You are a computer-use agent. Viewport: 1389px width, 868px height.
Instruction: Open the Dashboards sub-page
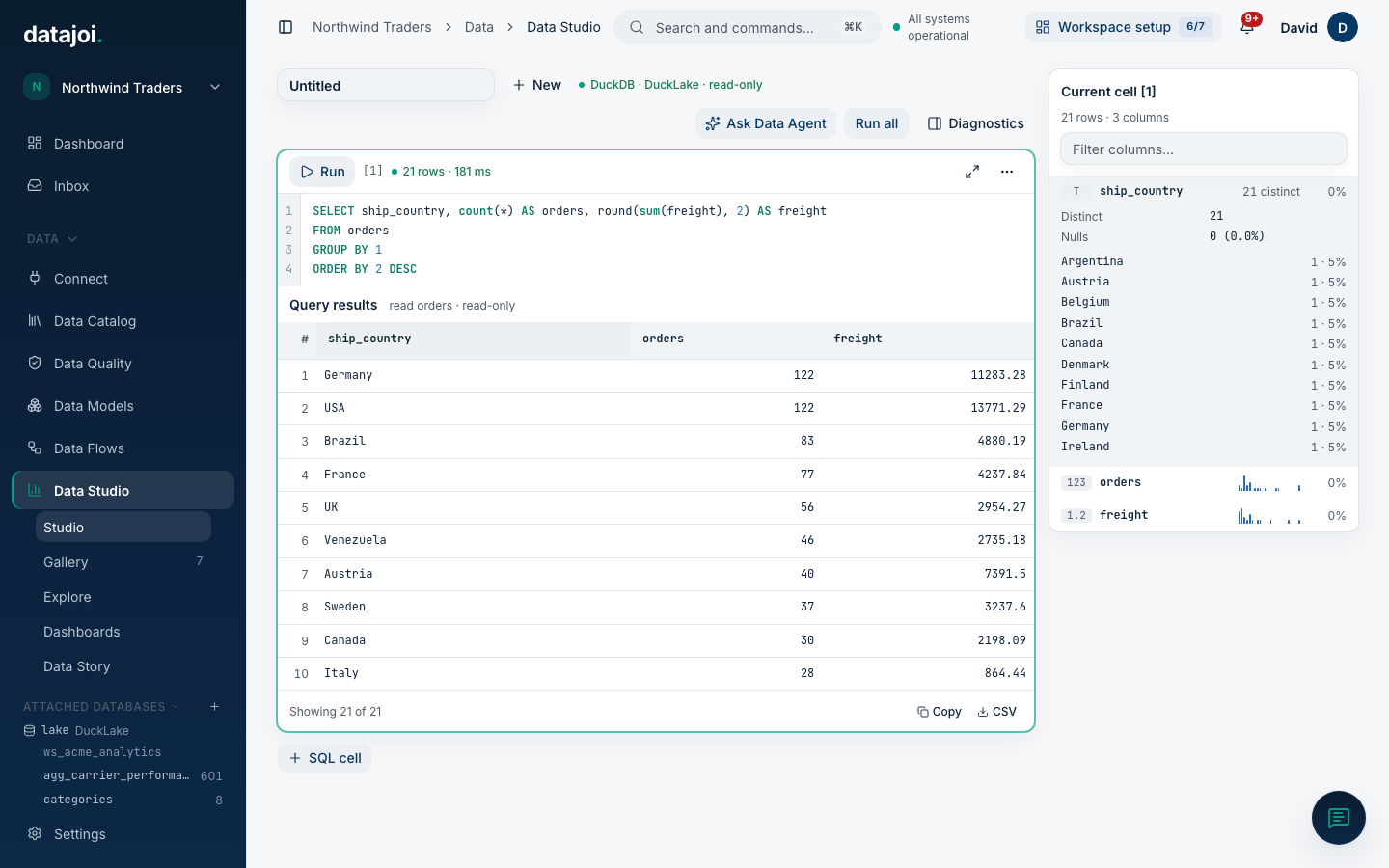123,632
